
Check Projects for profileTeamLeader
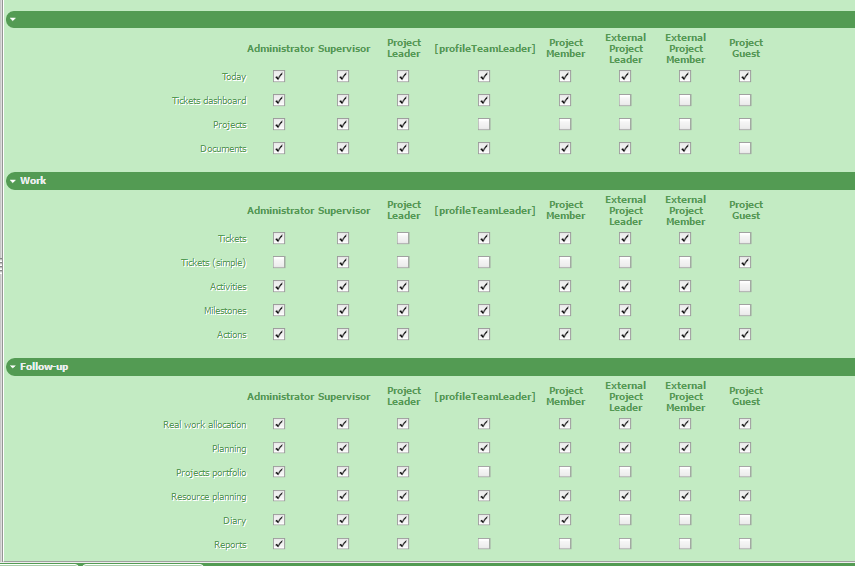(x=484, y=124)
